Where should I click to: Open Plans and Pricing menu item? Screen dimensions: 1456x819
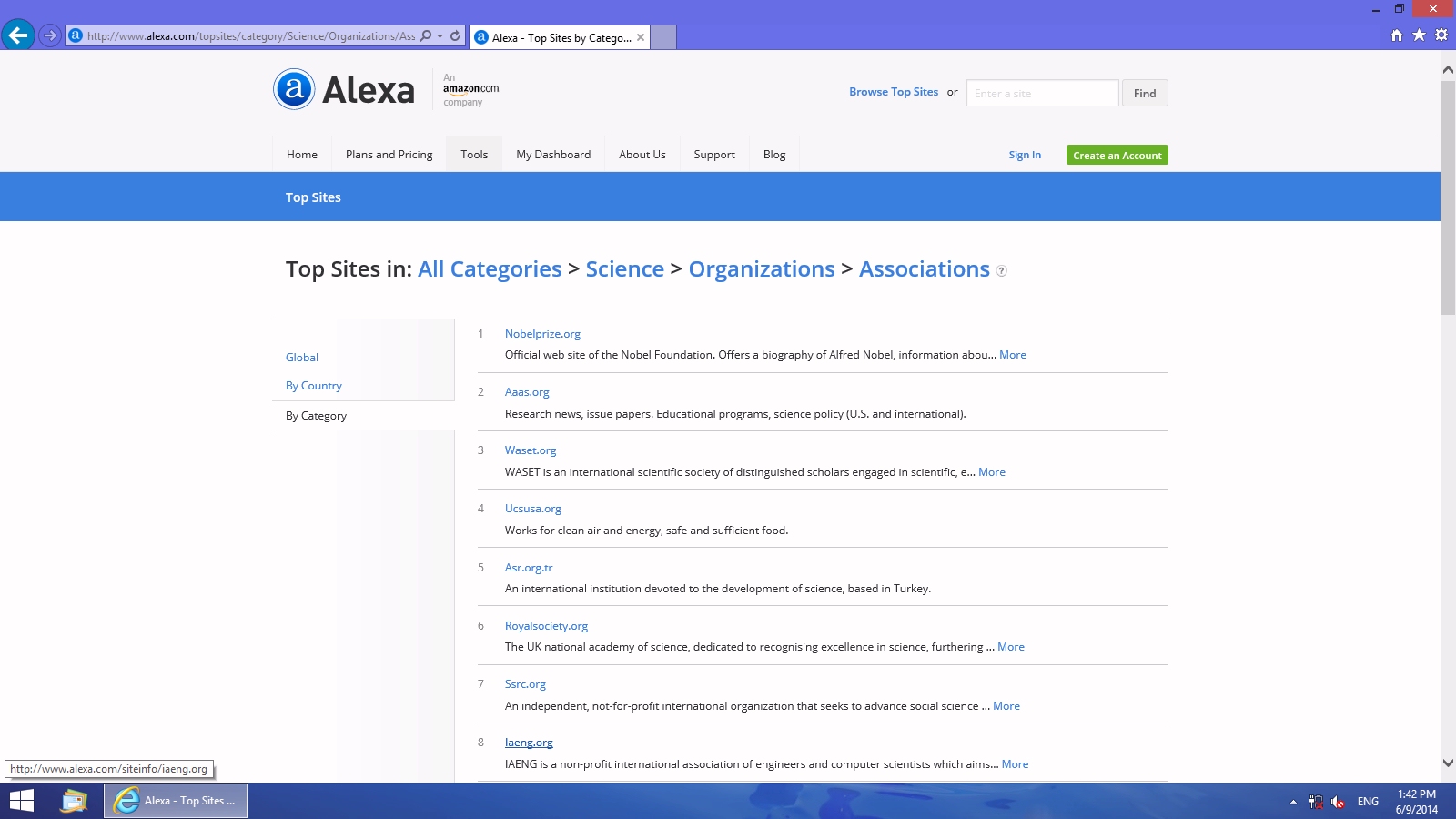389,155
